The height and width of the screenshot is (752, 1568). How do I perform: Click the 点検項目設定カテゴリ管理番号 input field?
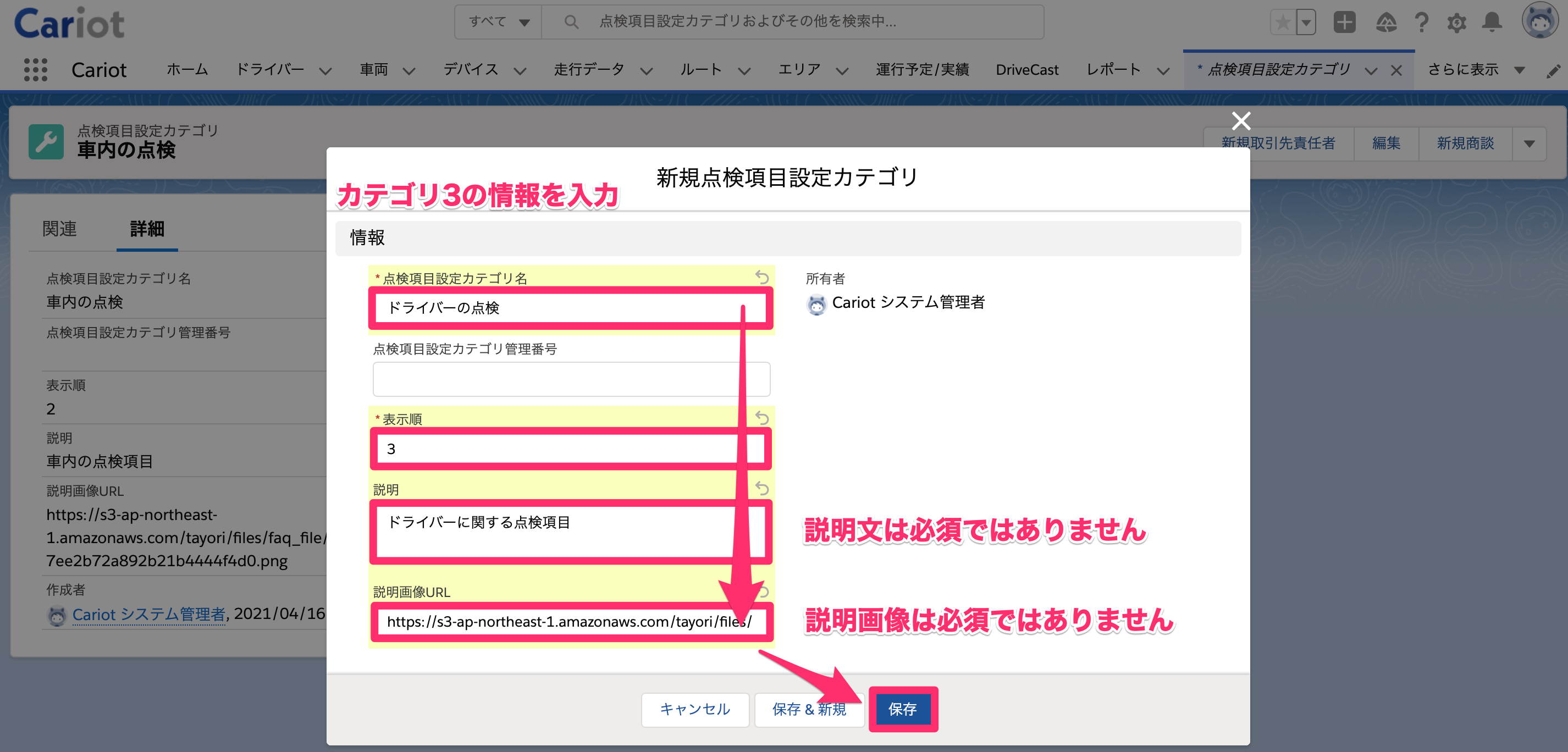[x=571, y=379]
